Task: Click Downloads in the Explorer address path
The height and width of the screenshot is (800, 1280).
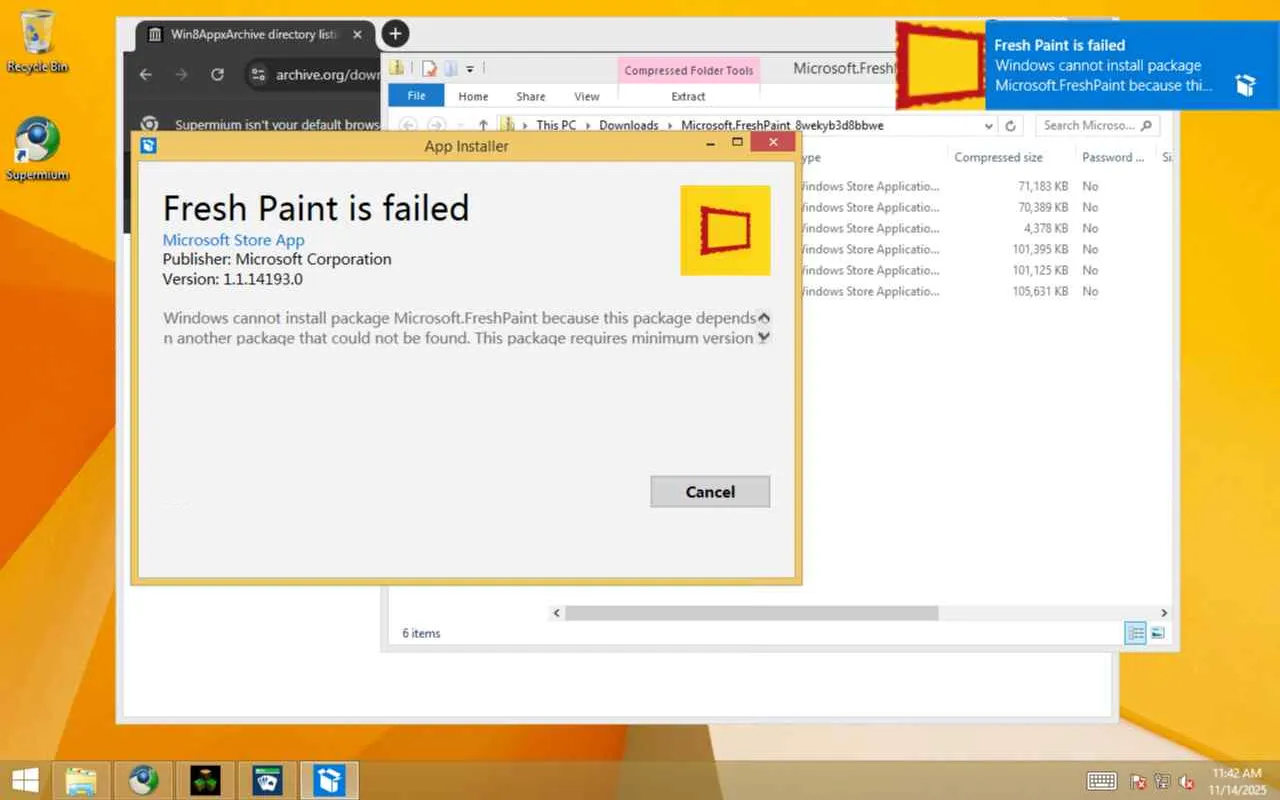Action: point(629,125)
